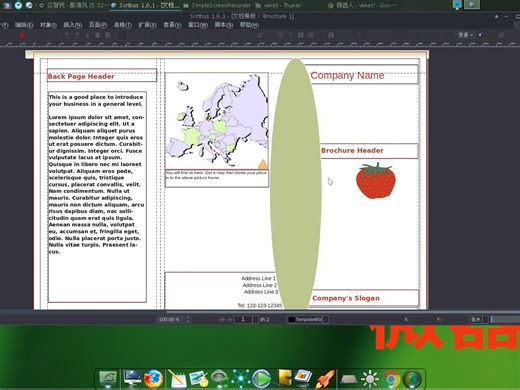Click the orange warning triangle on map
520x390 pixels.
[263, 164]
